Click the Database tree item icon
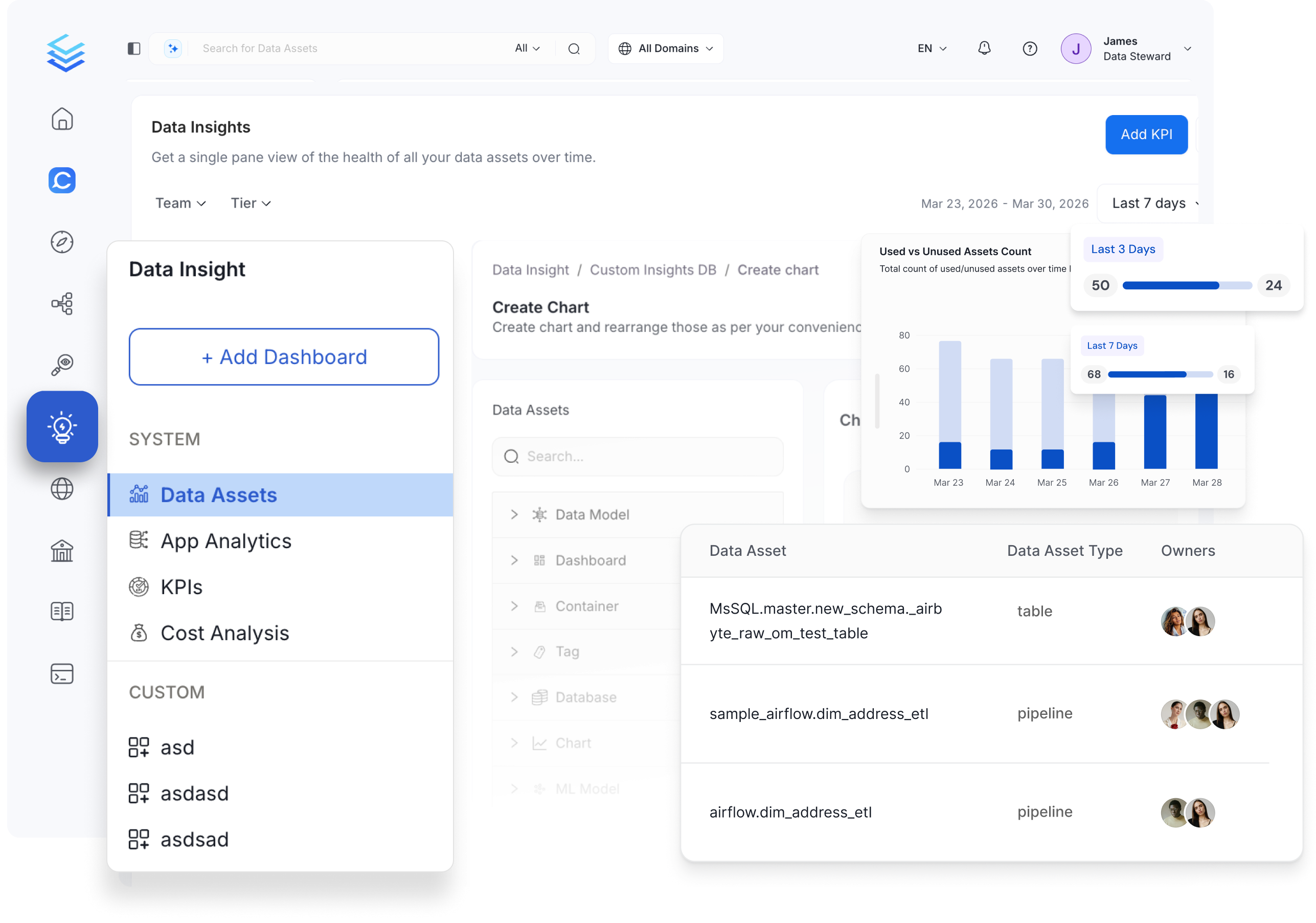This screenshot has height=923, width=1316. click(x=539, y=697)
